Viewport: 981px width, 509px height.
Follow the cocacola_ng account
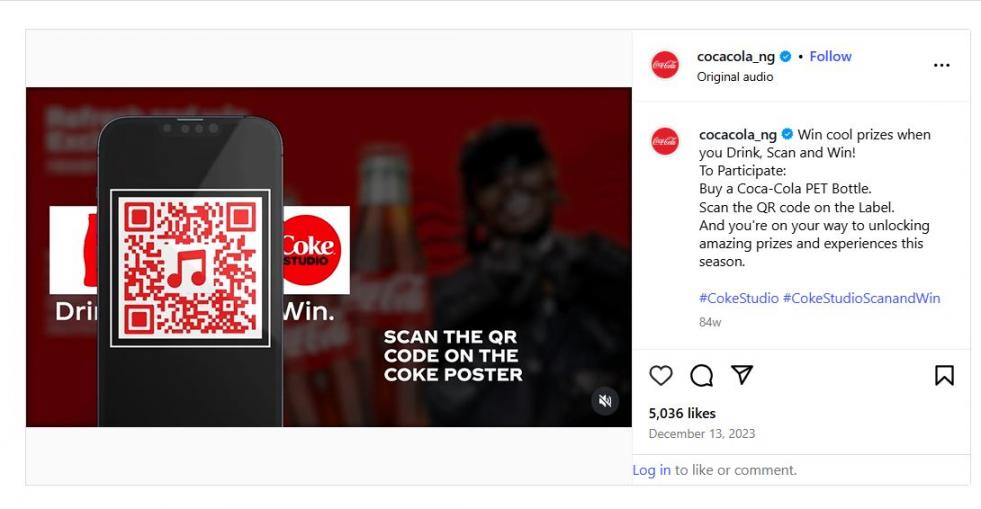pyautogui.click(x=830, y=56)
